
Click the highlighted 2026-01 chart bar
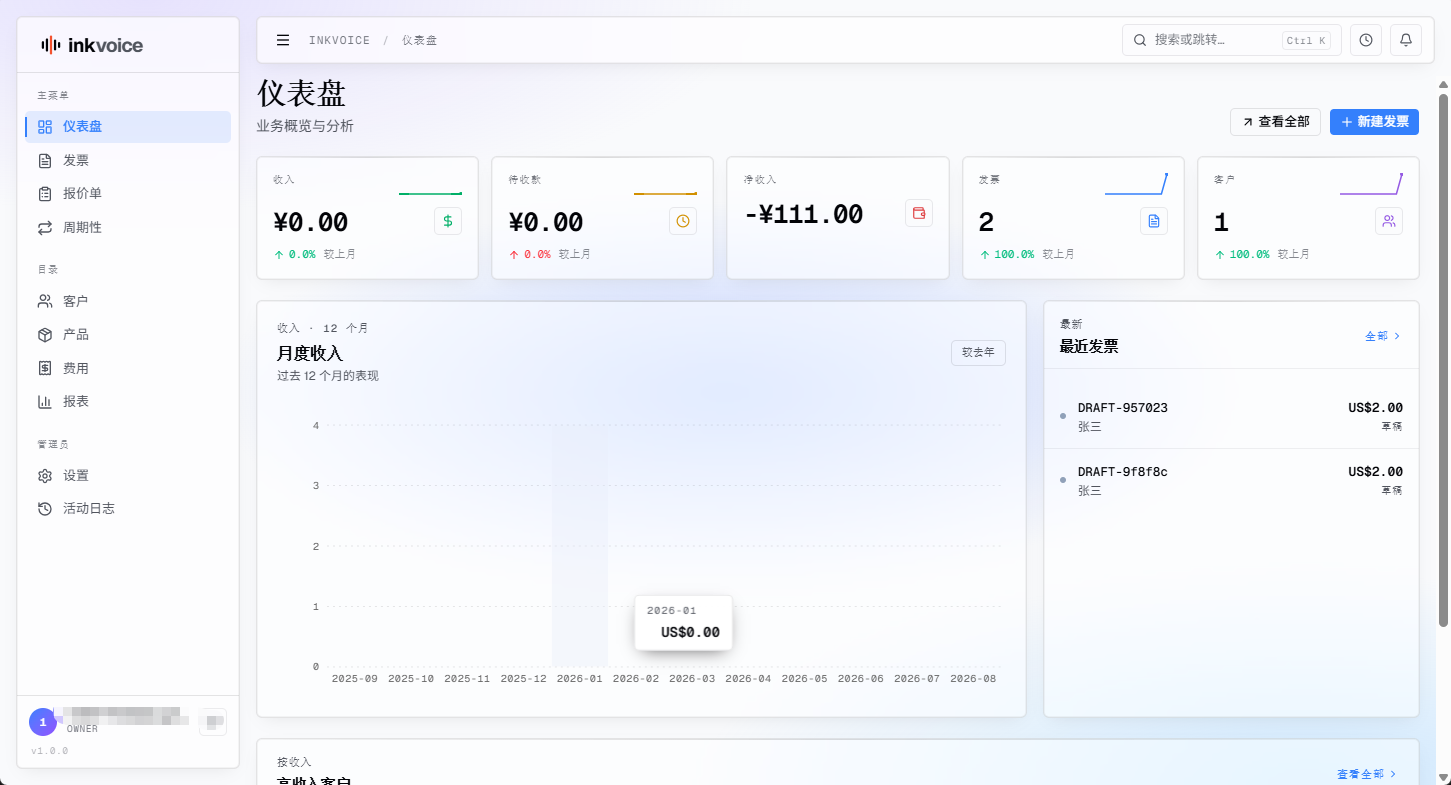[x=580, y=548]
